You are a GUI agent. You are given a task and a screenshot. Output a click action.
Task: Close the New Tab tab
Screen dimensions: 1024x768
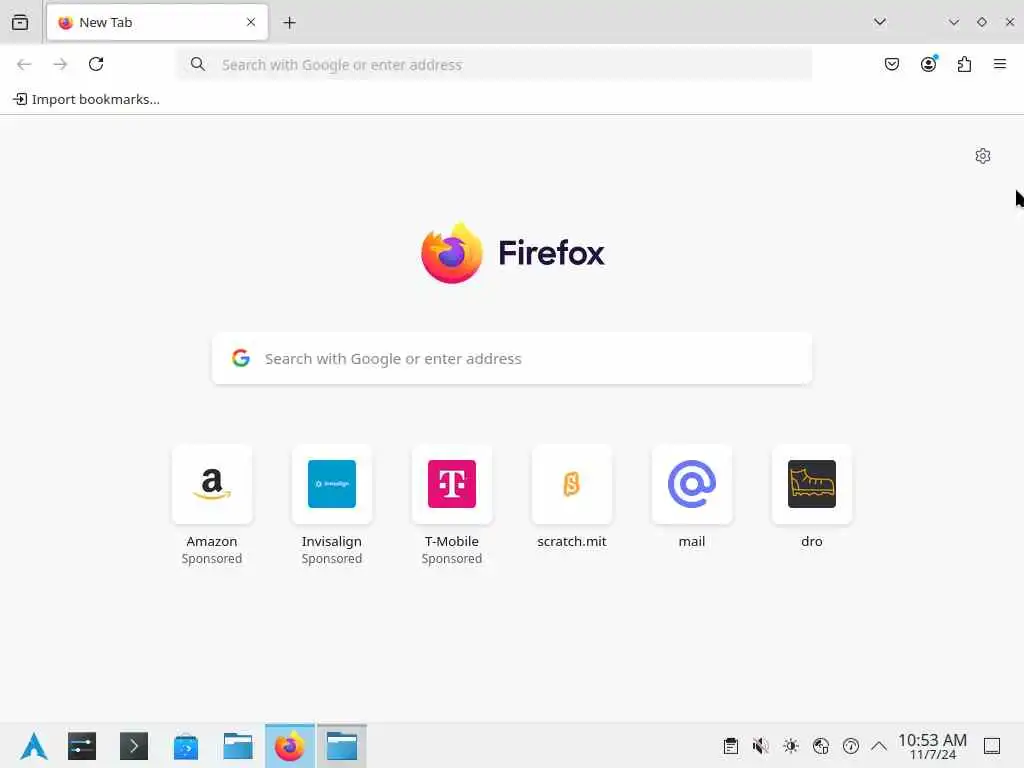(251, 22)
